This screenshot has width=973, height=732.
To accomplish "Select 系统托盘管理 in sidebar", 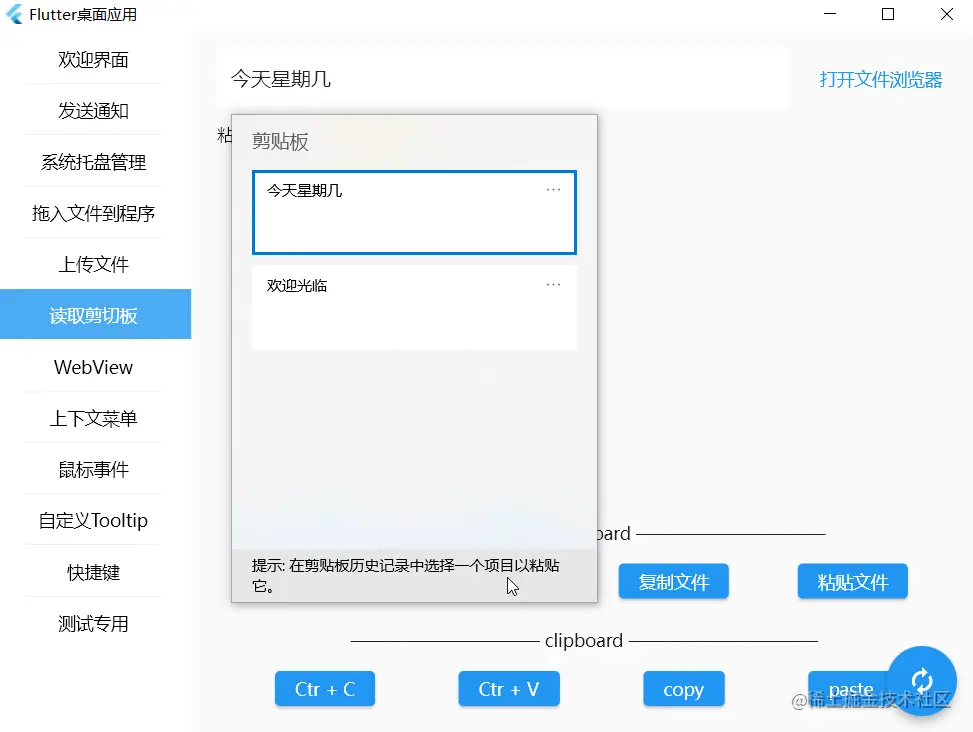I will click(93, 162).
